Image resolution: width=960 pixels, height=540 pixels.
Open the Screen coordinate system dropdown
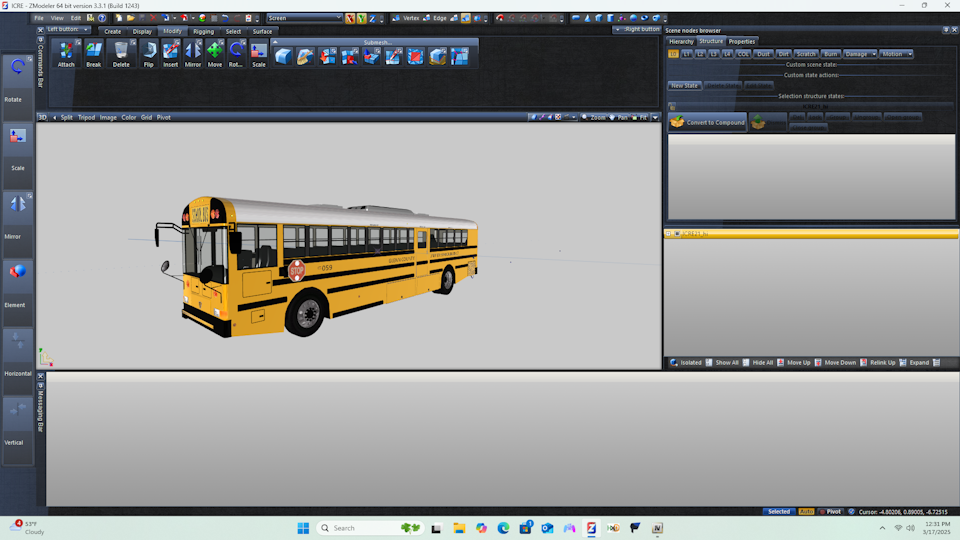click(303, 18)
